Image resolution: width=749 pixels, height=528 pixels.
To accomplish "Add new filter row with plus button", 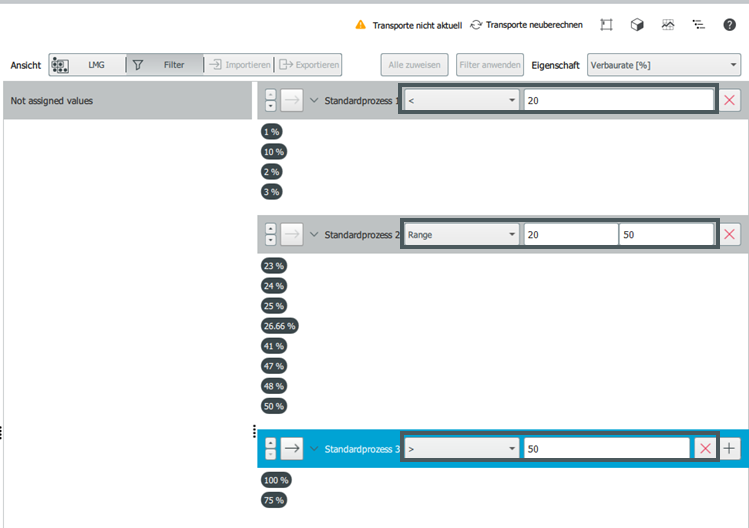I will 730,449.
